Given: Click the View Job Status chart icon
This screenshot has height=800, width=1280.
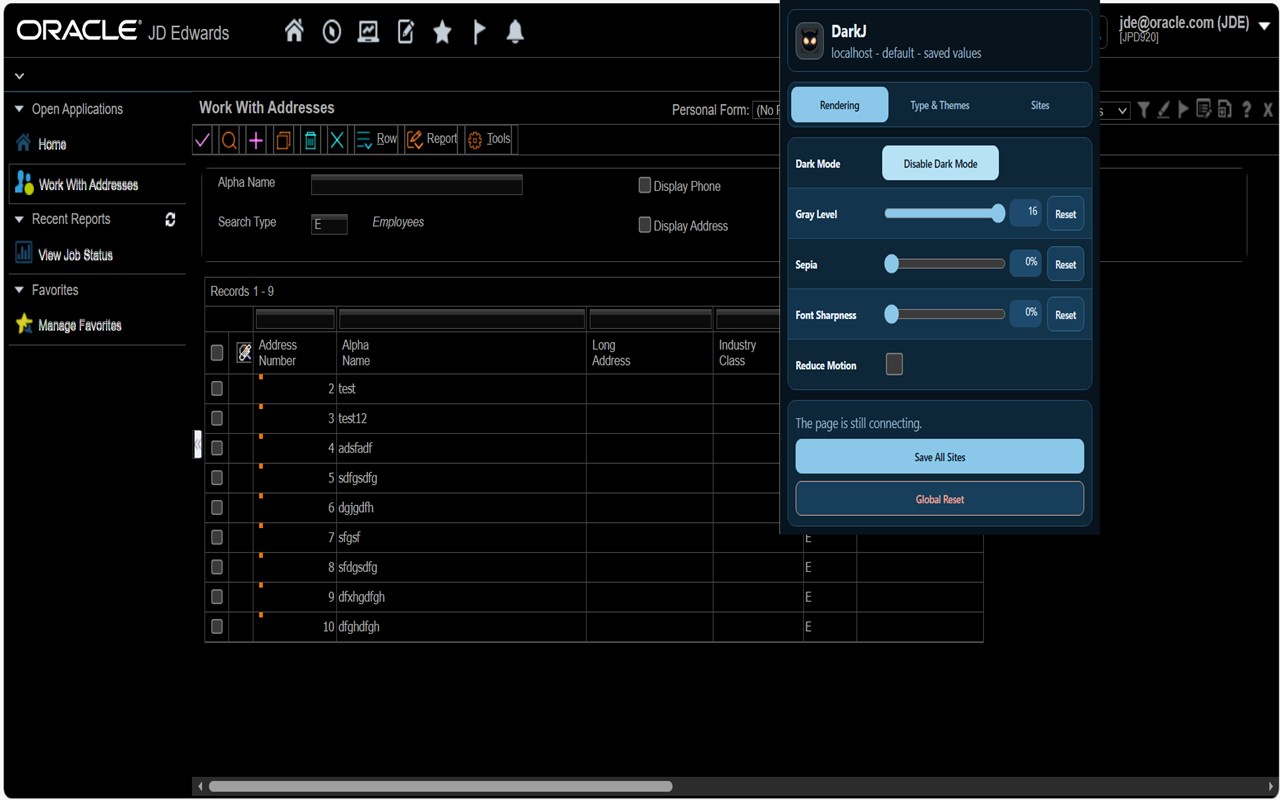Looking at the screenshot, I should [23, 254].
